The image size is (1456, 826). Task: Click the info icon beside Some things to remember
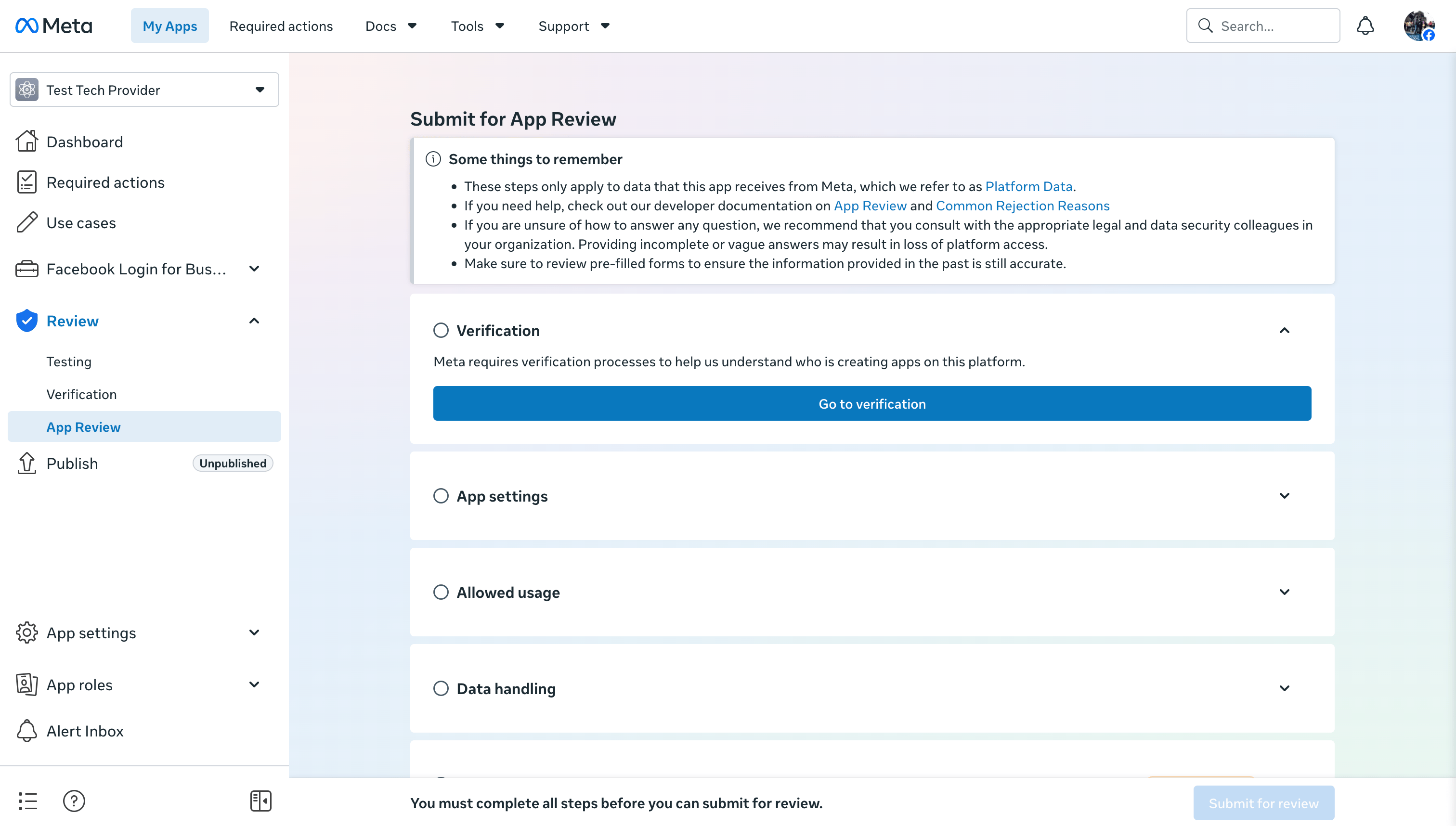click(x=433, y=159)
